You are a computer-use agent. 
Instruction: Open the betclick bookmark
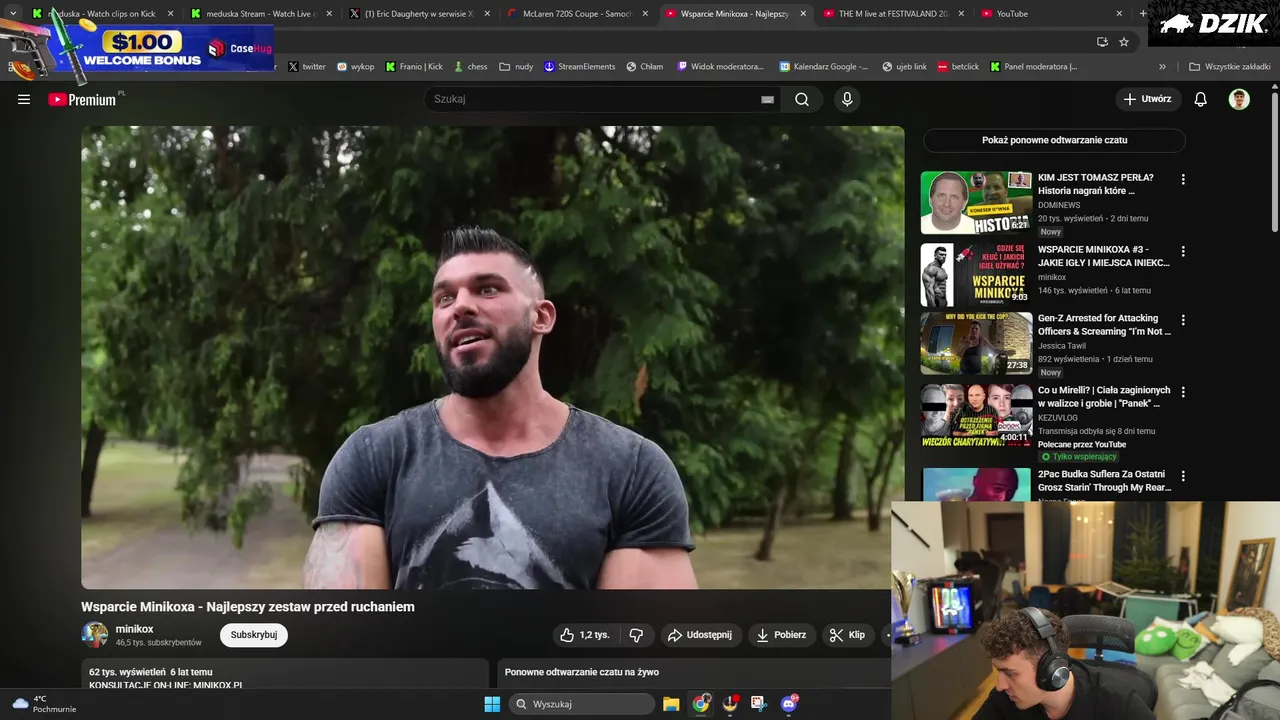coord(958,67)
